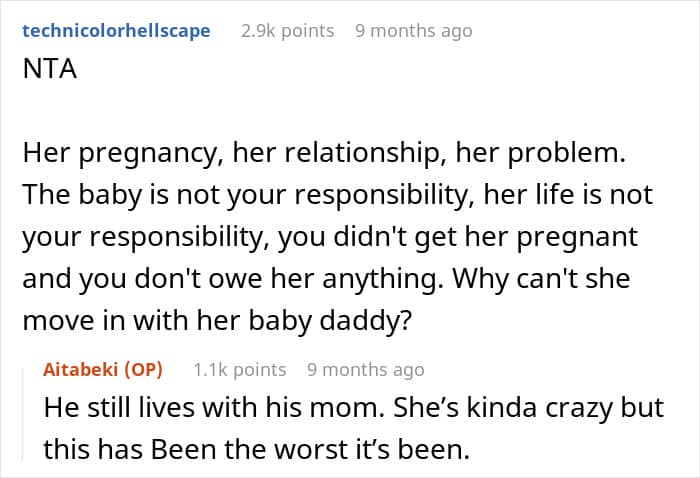Open the top comment's 9 months ago timestamp

[414, 31]
